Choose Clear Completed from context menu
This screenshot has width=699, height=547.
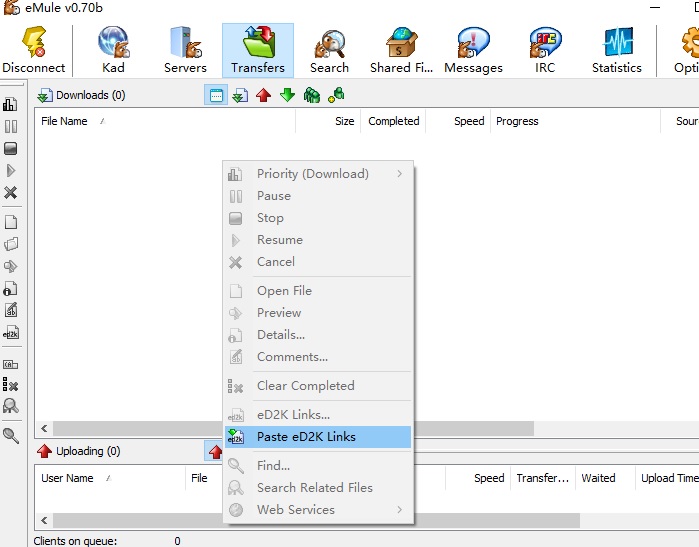[305, 386]
